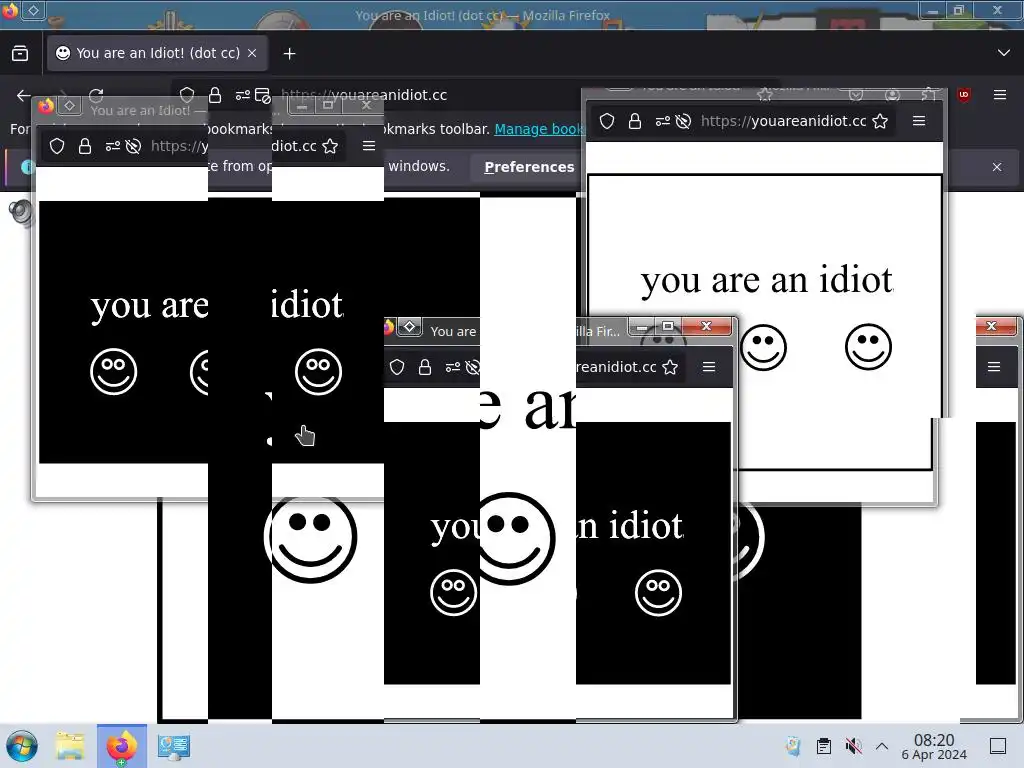Screen dimensions: 1024x768
Task: Open hamburger menu of the far-right edge popup
Action: tap(994, 367)
